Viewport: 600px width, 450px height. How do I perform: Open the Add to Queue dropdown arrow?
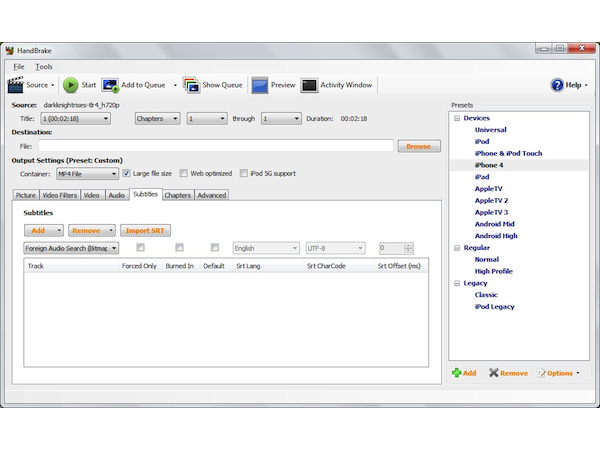175,85
